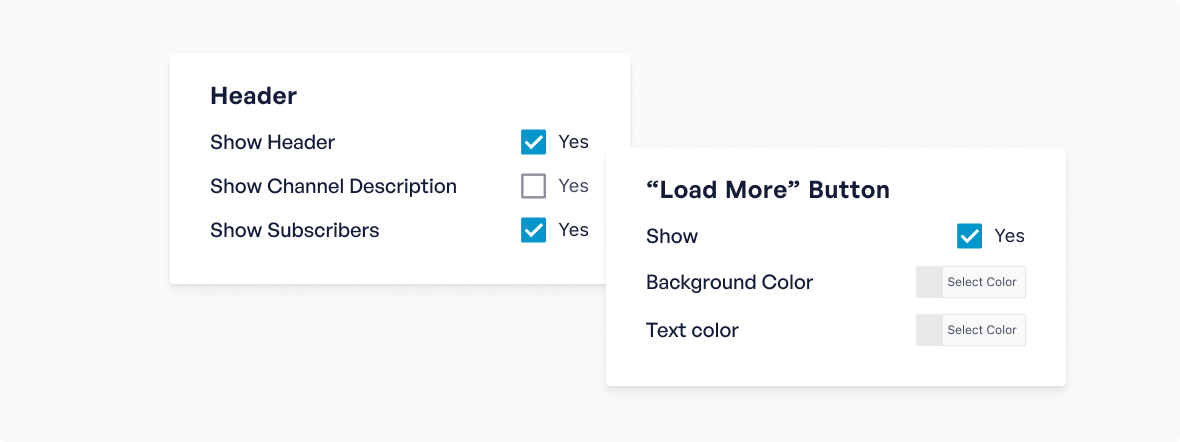Click Yes label beside Show Channel Description
The height and width of the screenshot is (442, 1180).
pos(573,186)
